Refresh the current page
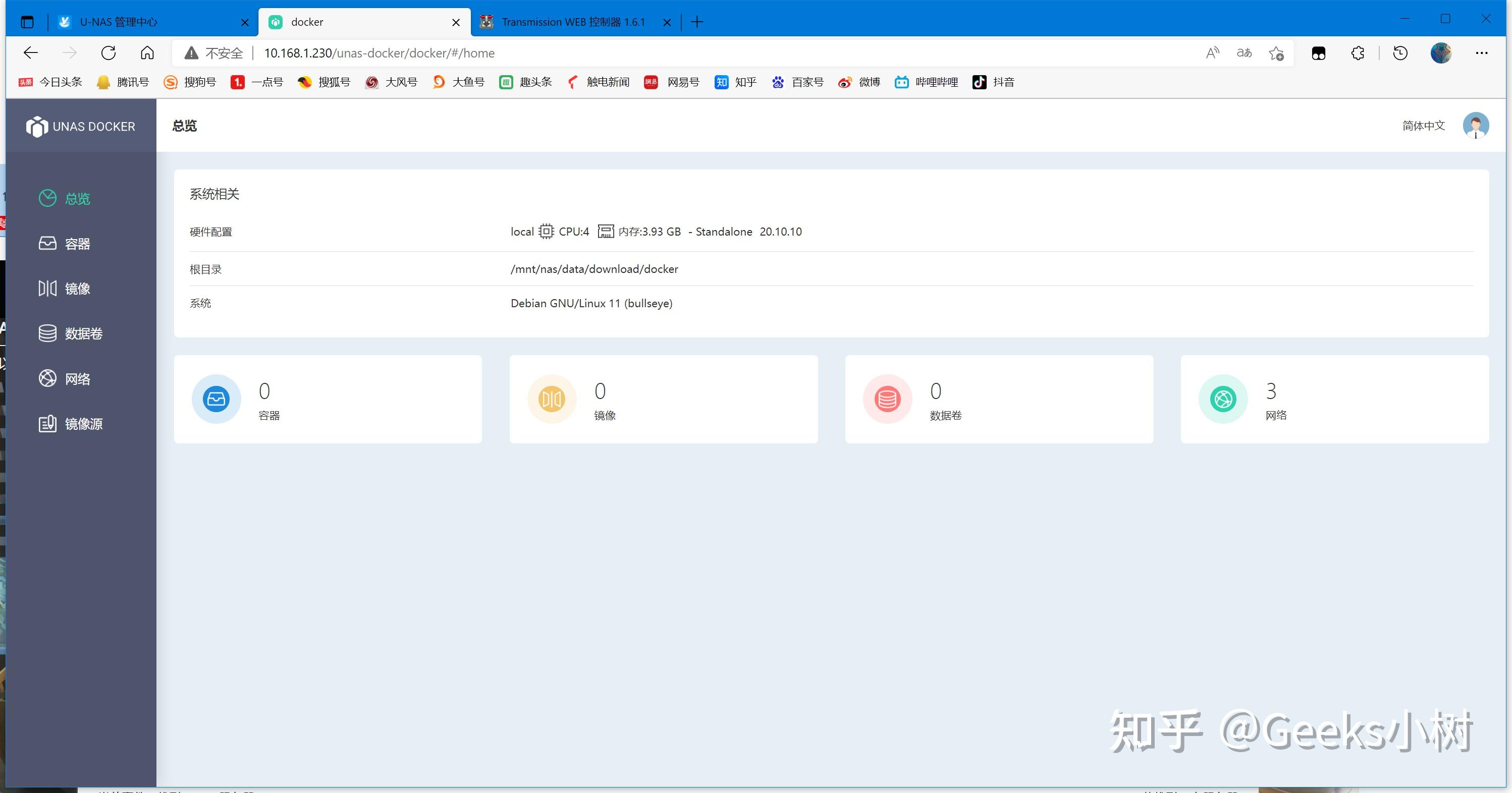 pyautogui.click(x=109, y=53)
